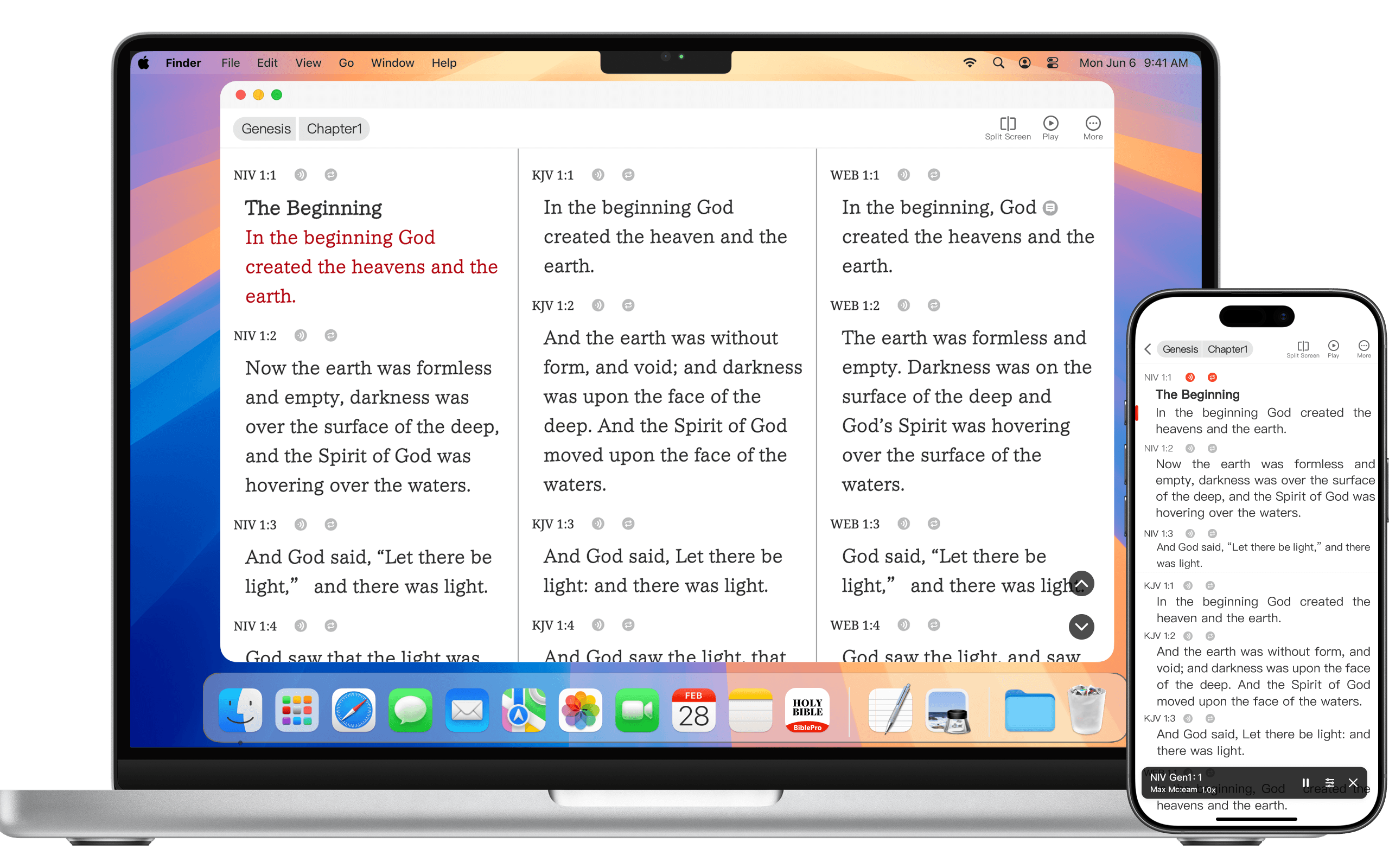Open the Genesis selector on the iPhone
Viewport: 1389px width, 868px height.
click(1180, 349)
